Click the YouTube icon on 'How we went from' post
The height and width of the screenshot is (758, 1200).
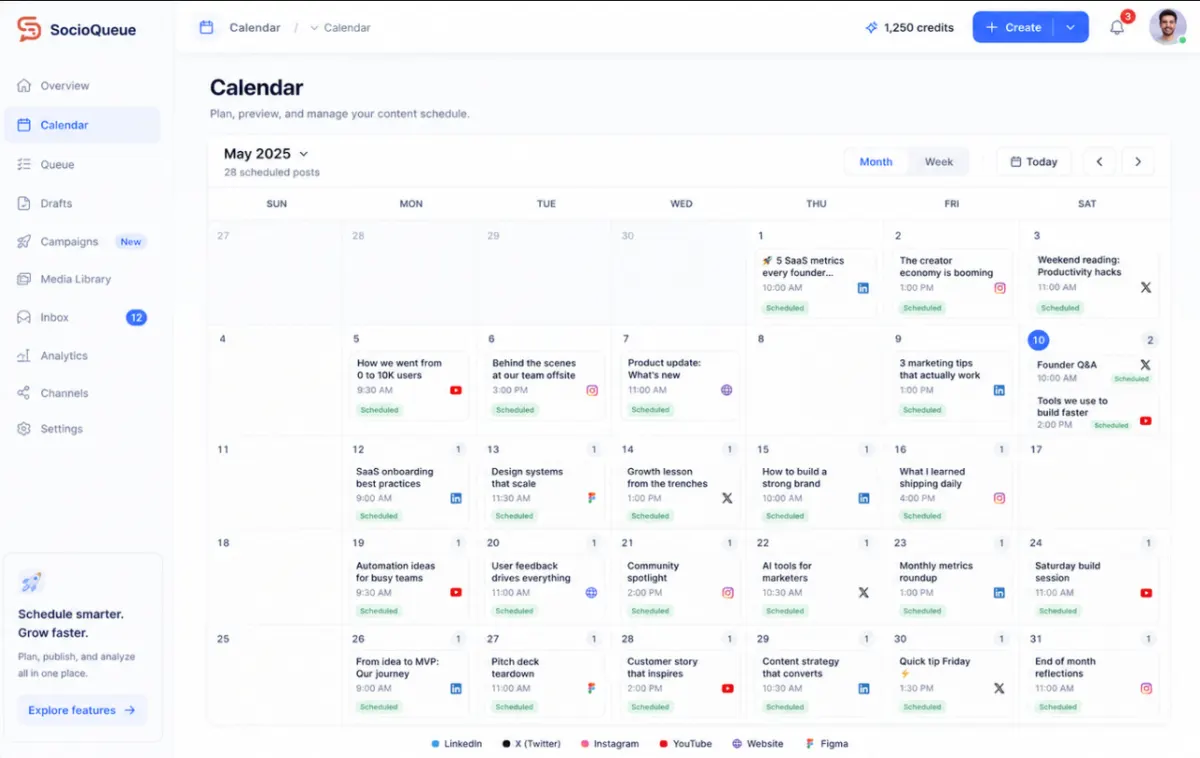(456, 390)
